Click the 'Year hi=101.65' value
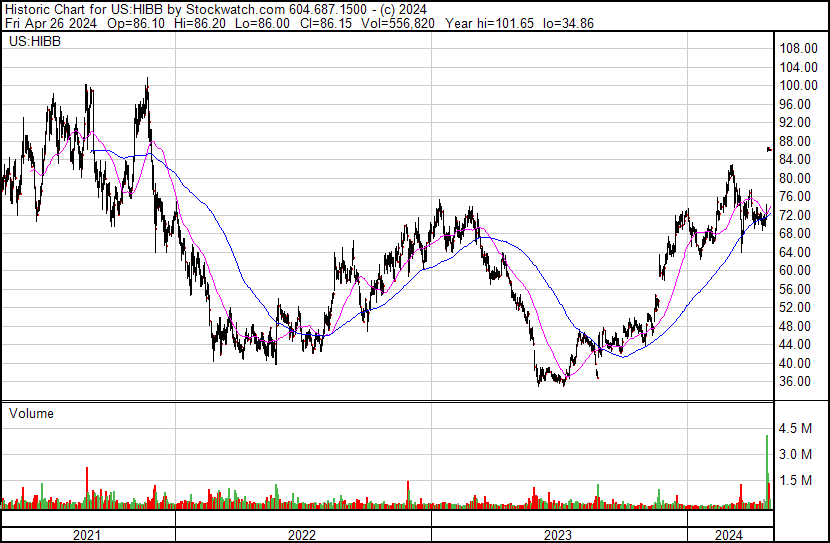Screen dimensions: 830x543 489,23
